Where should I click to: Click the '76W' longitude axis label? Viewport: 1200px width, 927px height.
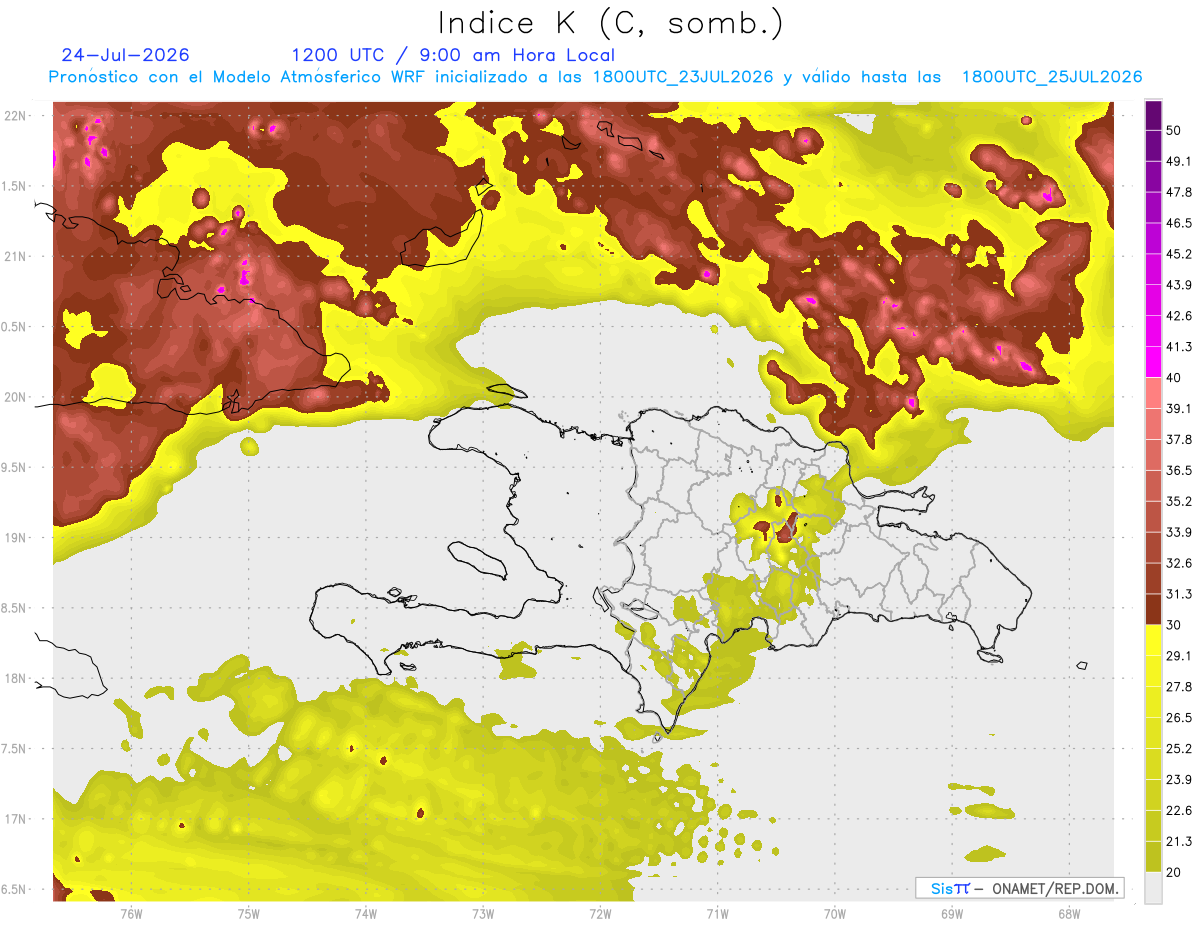131,914
